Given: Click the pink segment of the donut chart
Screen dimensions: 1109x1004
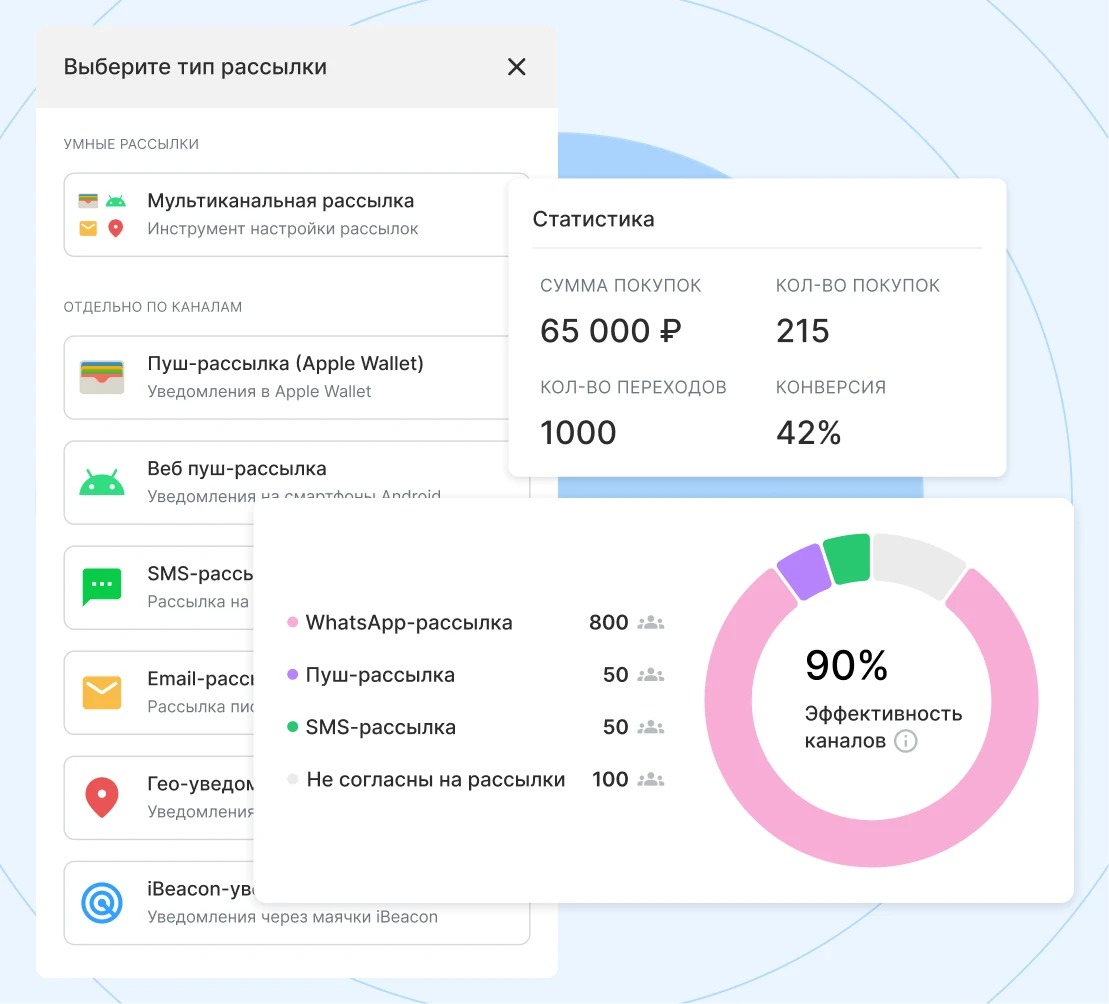Looking at the screenshot, I should [871, 843].
